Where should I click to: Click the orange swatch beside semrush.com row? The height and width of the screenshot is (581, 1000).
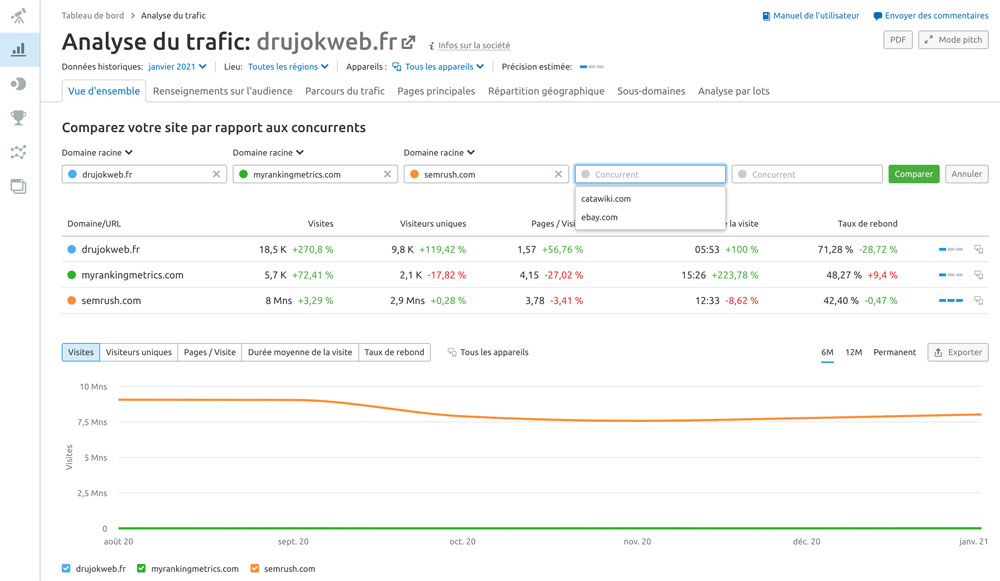click(x=71, y=300)
